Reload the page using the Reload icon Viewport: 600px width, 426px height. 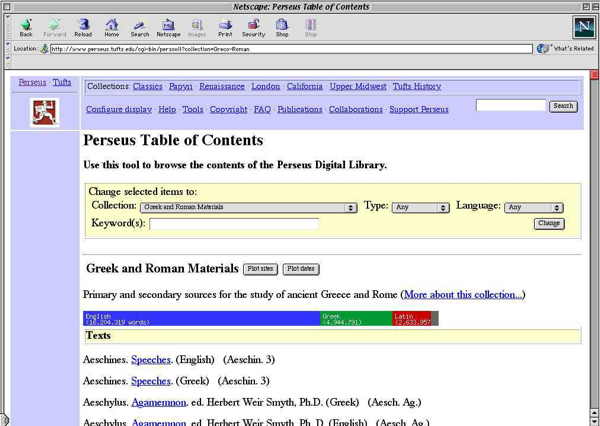tap(83, 27)
